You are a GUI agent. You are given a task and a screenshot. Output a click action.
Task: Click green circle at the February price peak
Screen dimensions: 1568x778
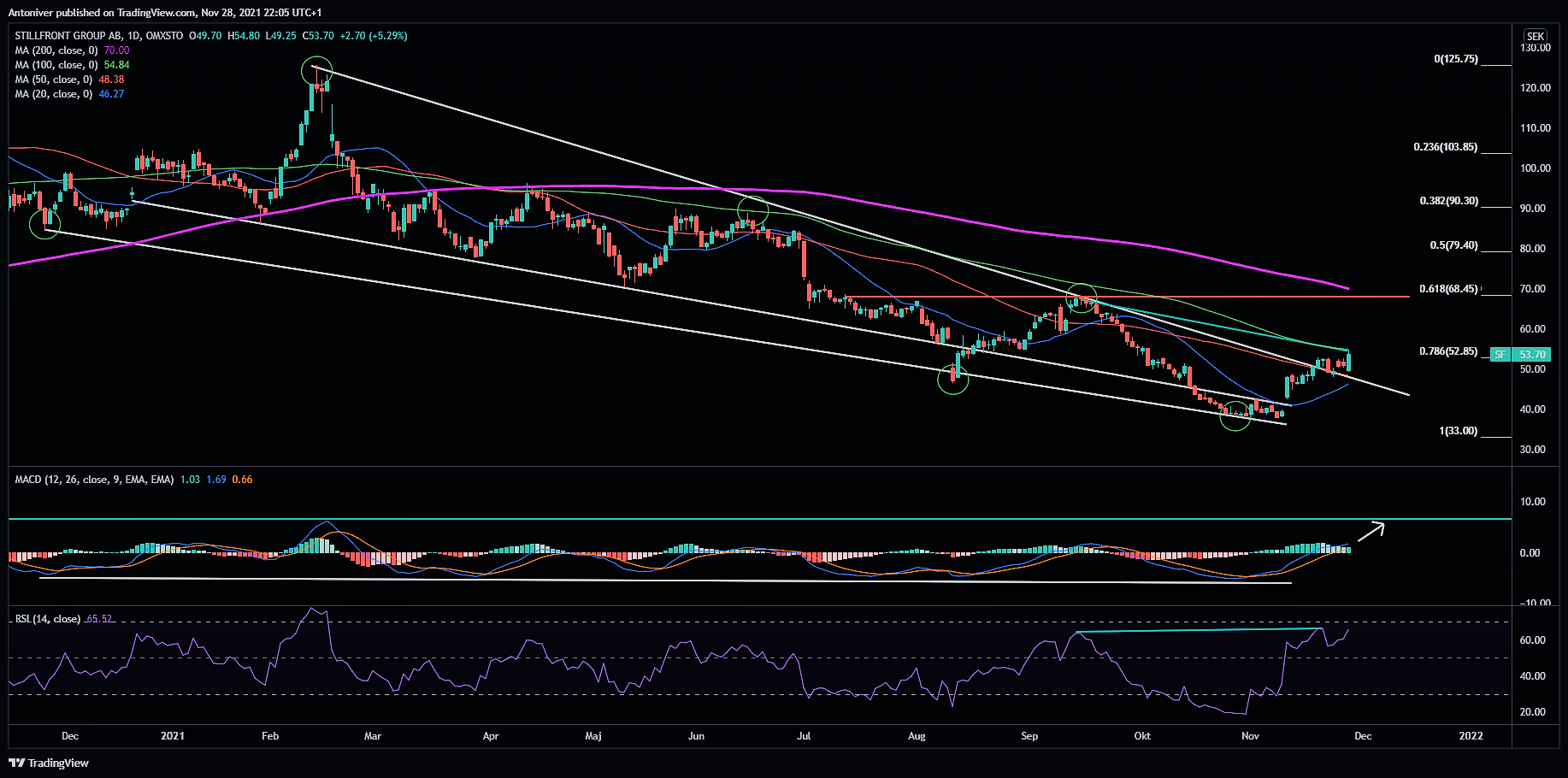316,71
